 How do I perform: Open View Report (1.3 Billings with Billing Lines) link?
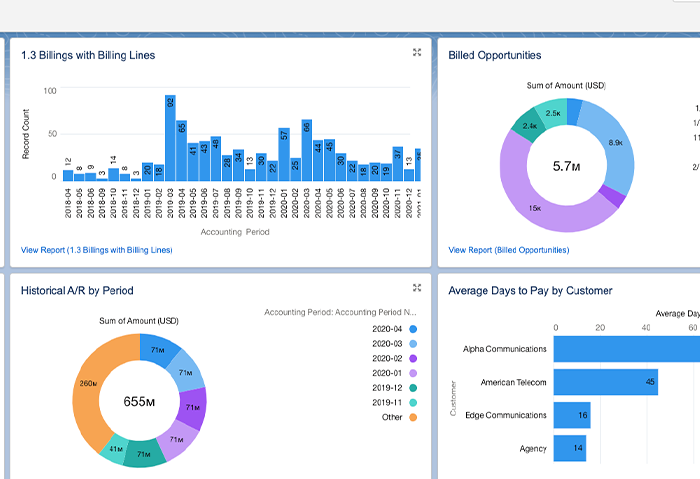[x=96, y=250]
